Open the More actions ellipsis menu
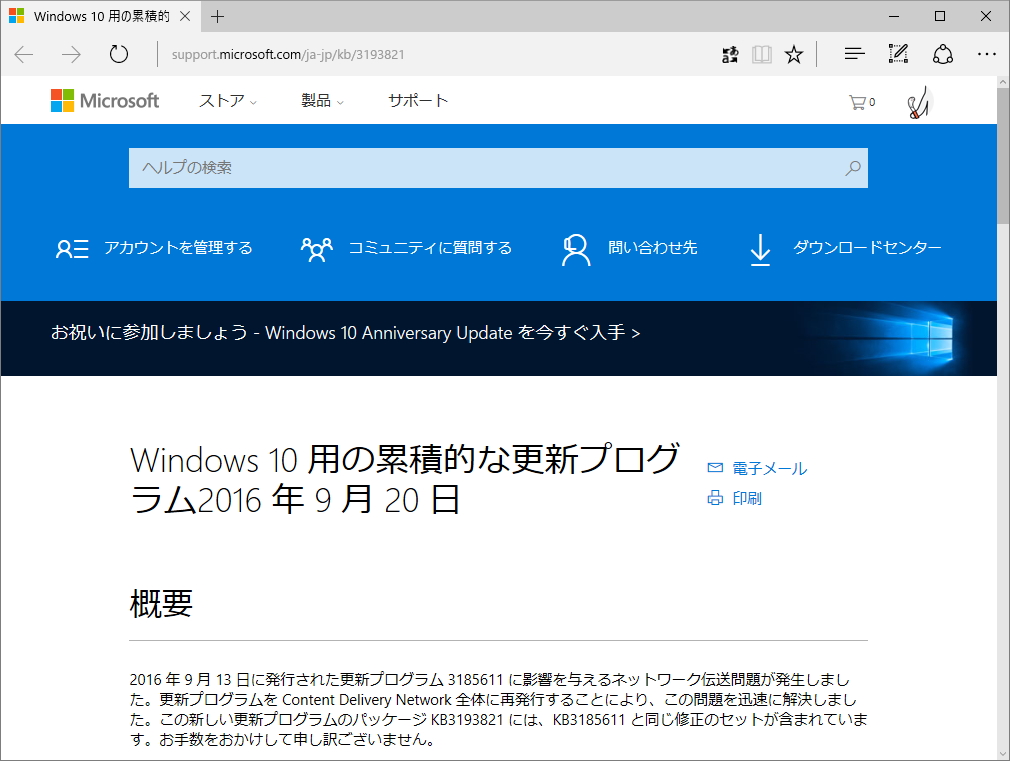 (986, 54)
